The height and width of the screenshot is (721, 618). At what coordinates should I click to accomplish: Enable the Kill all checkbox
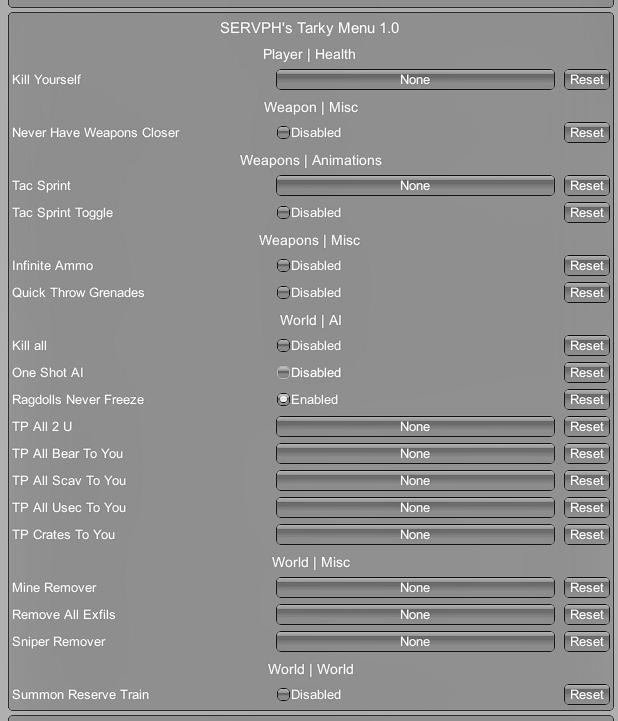pos(284,346)
